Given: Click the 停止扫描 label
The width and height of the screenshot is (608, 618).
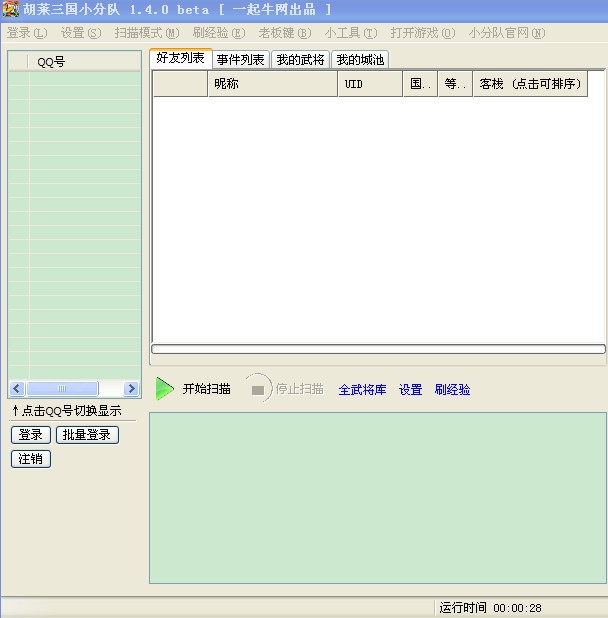Looking at the screenshot, I should pyautogui.click(x=299, y=389).
